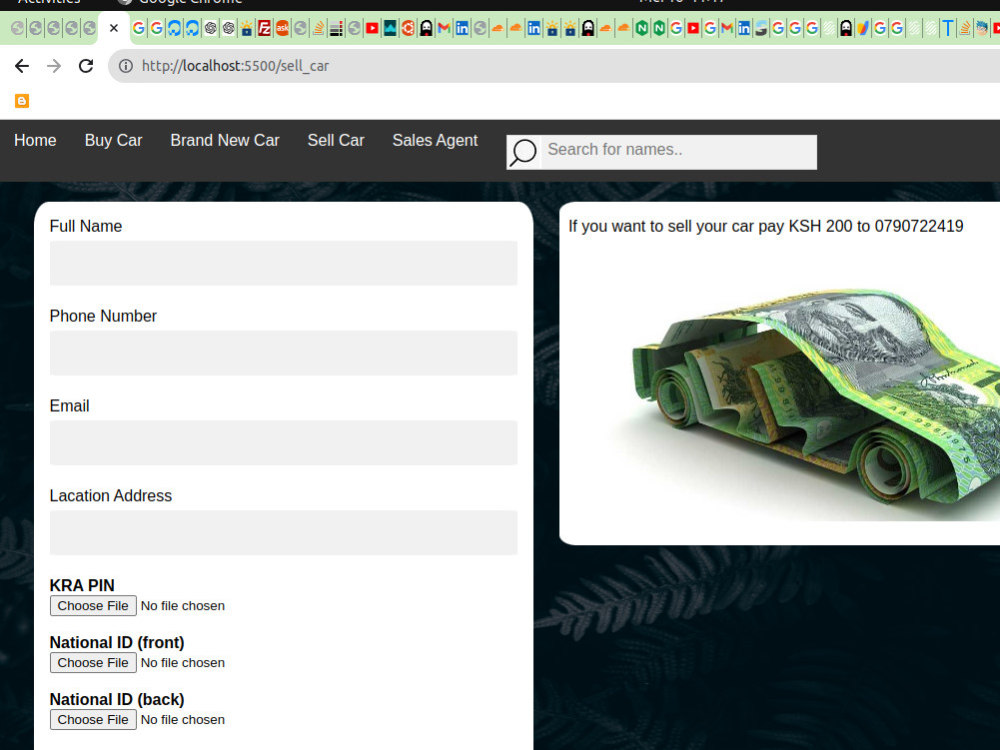The image size is (1000, 750).
Task: Open the blue-haired avatar tab
Action: click(x=982, y=28)
